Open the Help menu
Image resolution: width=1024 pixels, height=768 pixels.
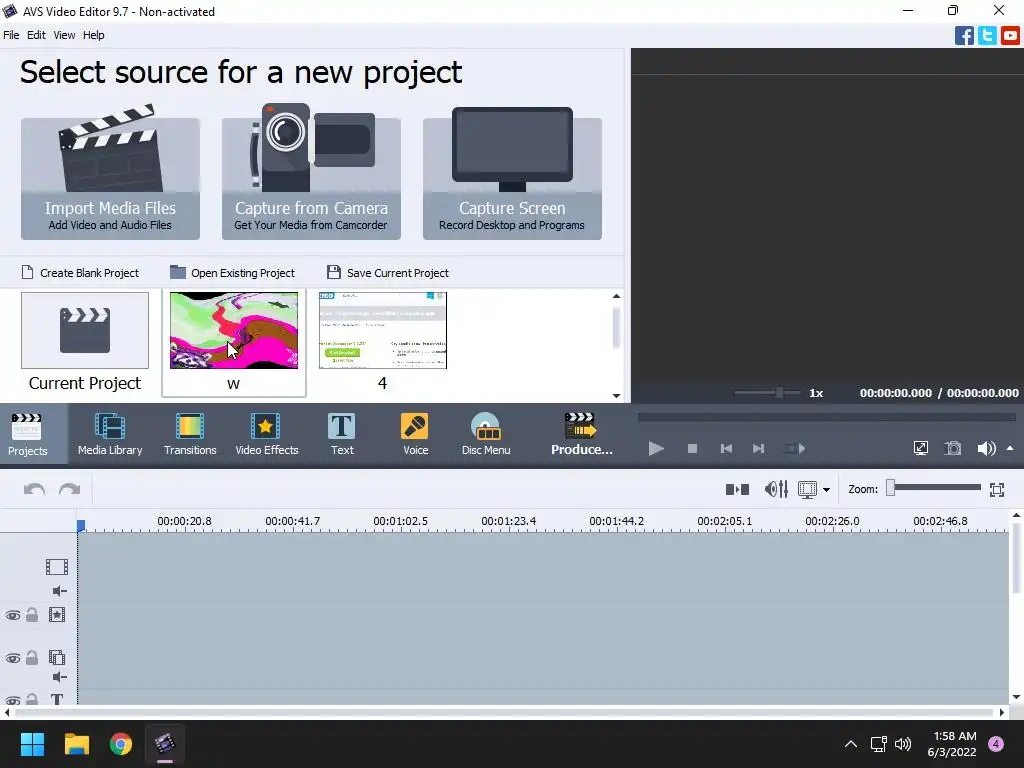(93, 35)
